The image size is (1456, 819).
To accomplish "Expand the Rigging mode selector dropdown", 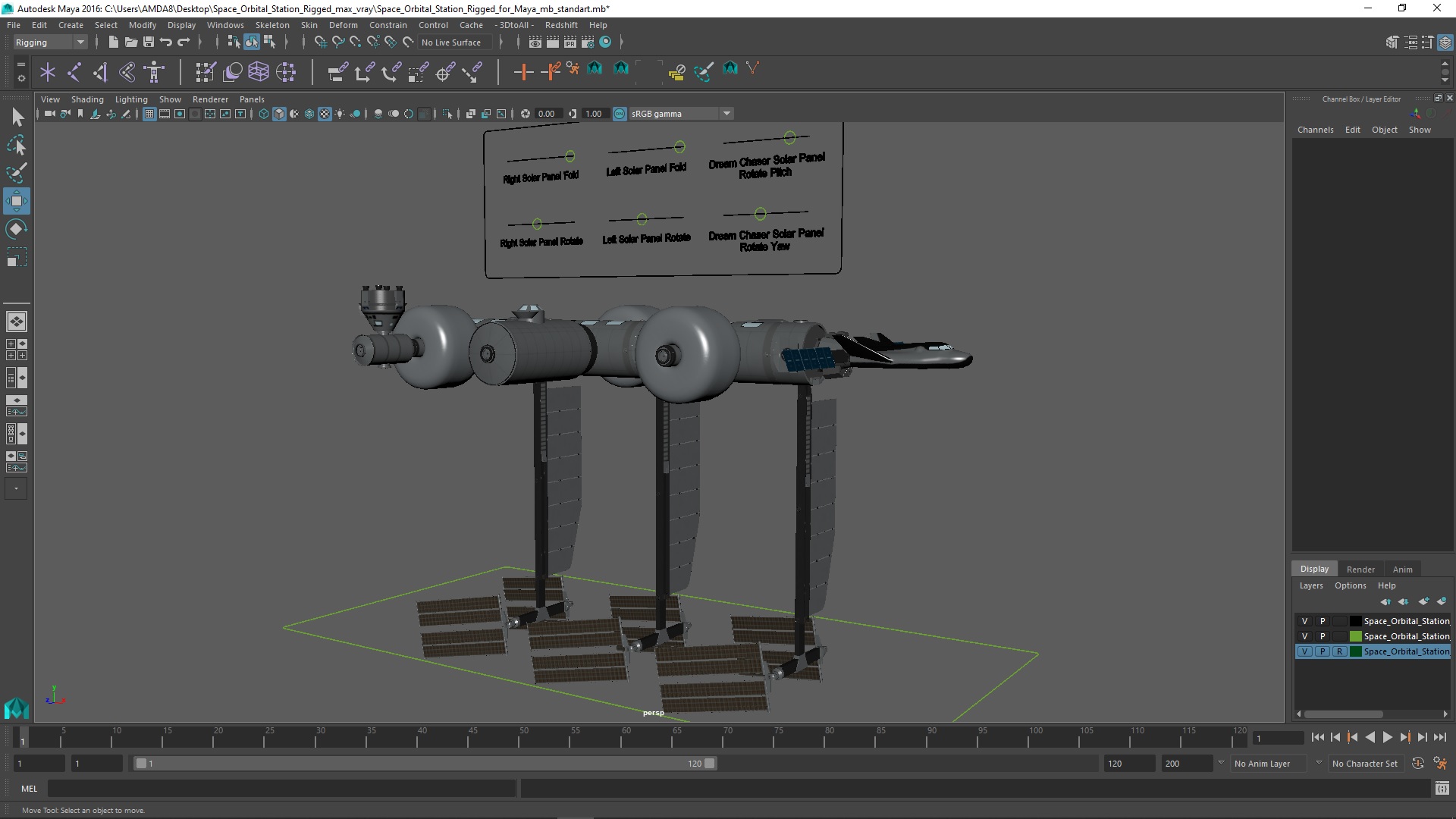I will tap(80, 42).
